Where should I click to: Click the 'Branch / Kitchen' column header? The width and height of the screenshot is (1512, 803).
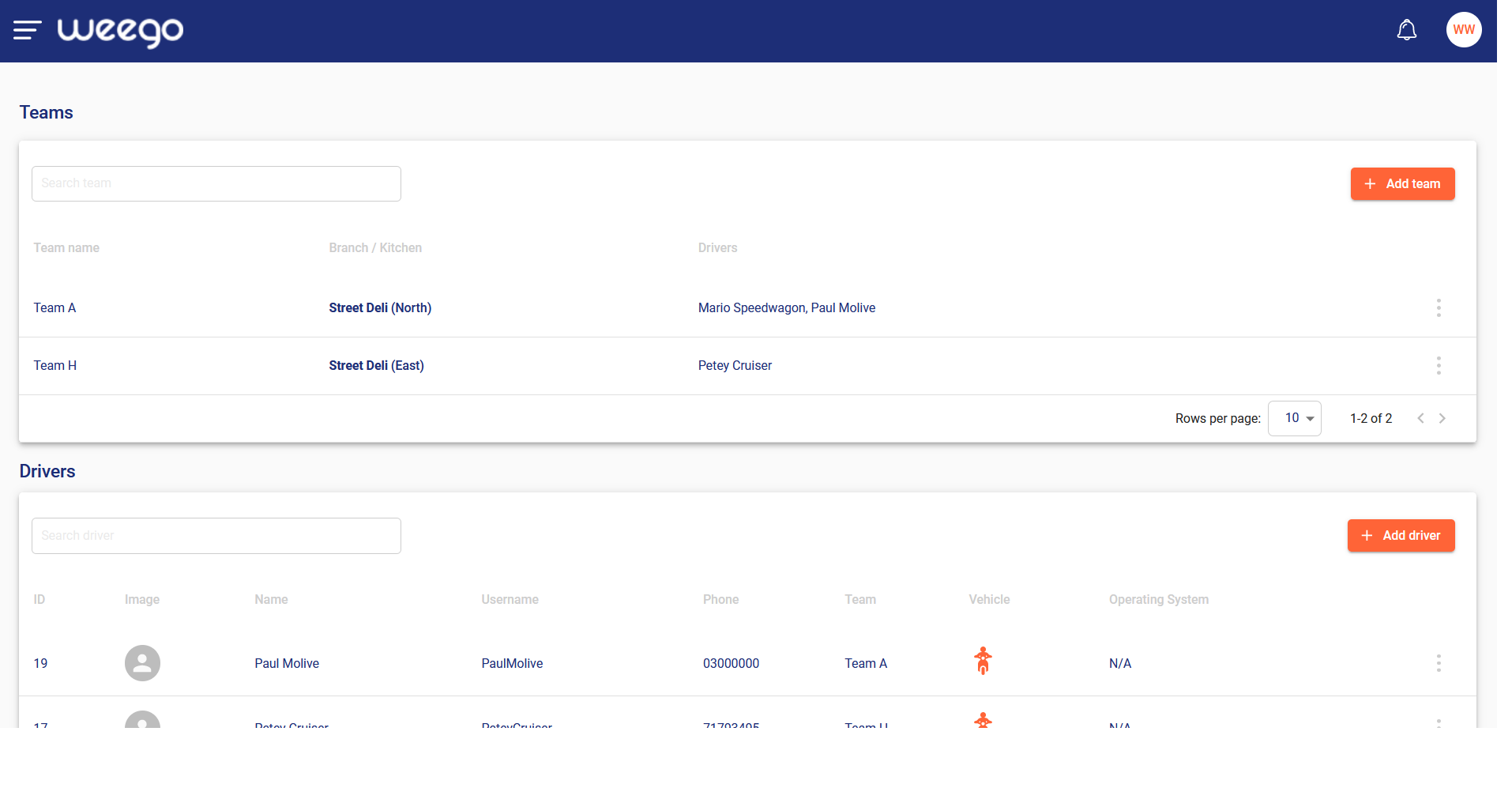pyautogui.click(x=375, y=248)
